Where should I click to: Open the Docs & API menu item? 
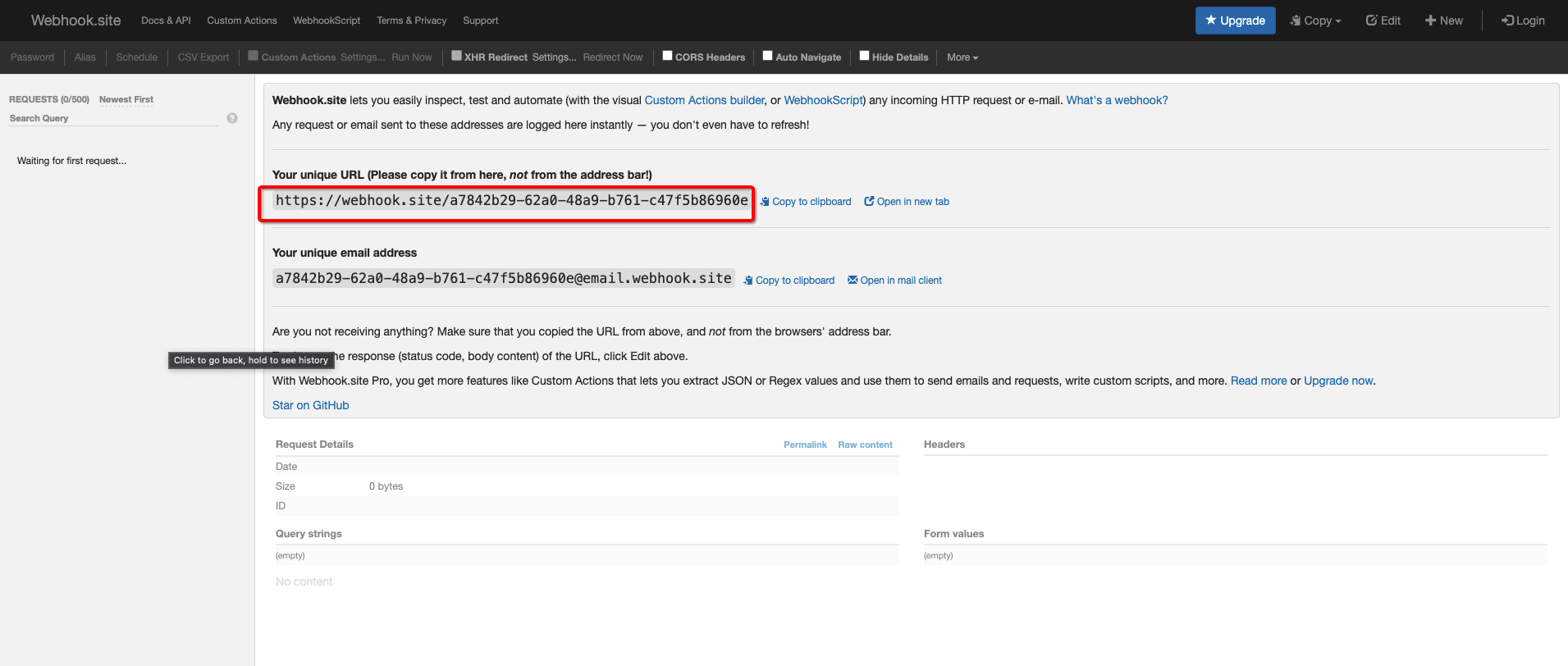coord(166,21)
